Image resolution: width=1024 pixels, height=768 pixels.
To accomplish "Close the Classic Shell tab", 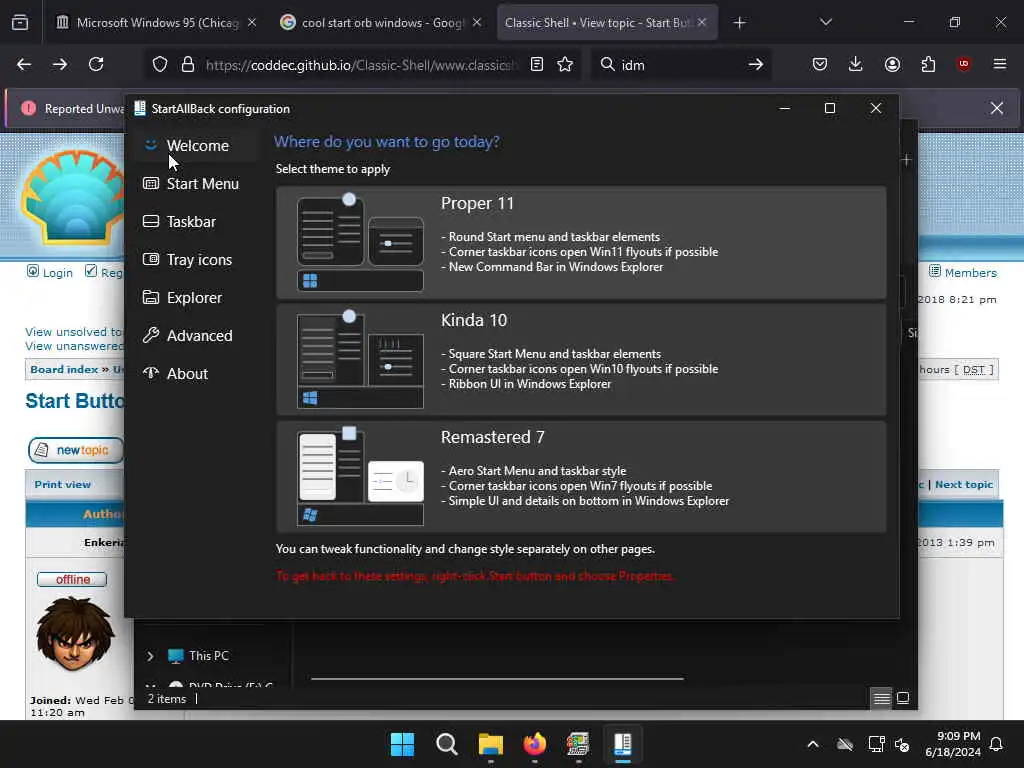I will click(702, 22).
